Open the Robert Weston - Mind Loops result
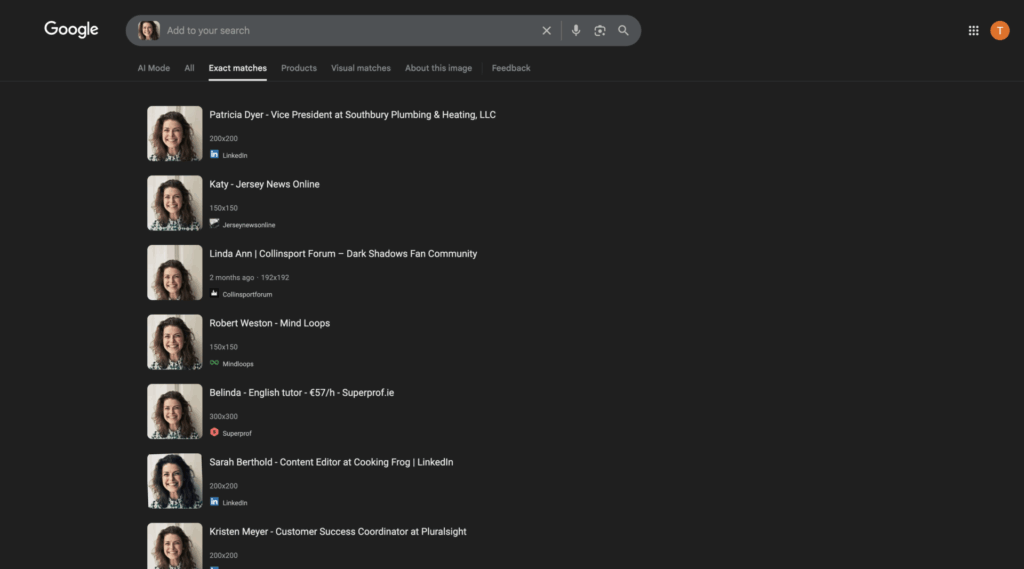The width and height of the screenshot is (1024, 569). 269,323
